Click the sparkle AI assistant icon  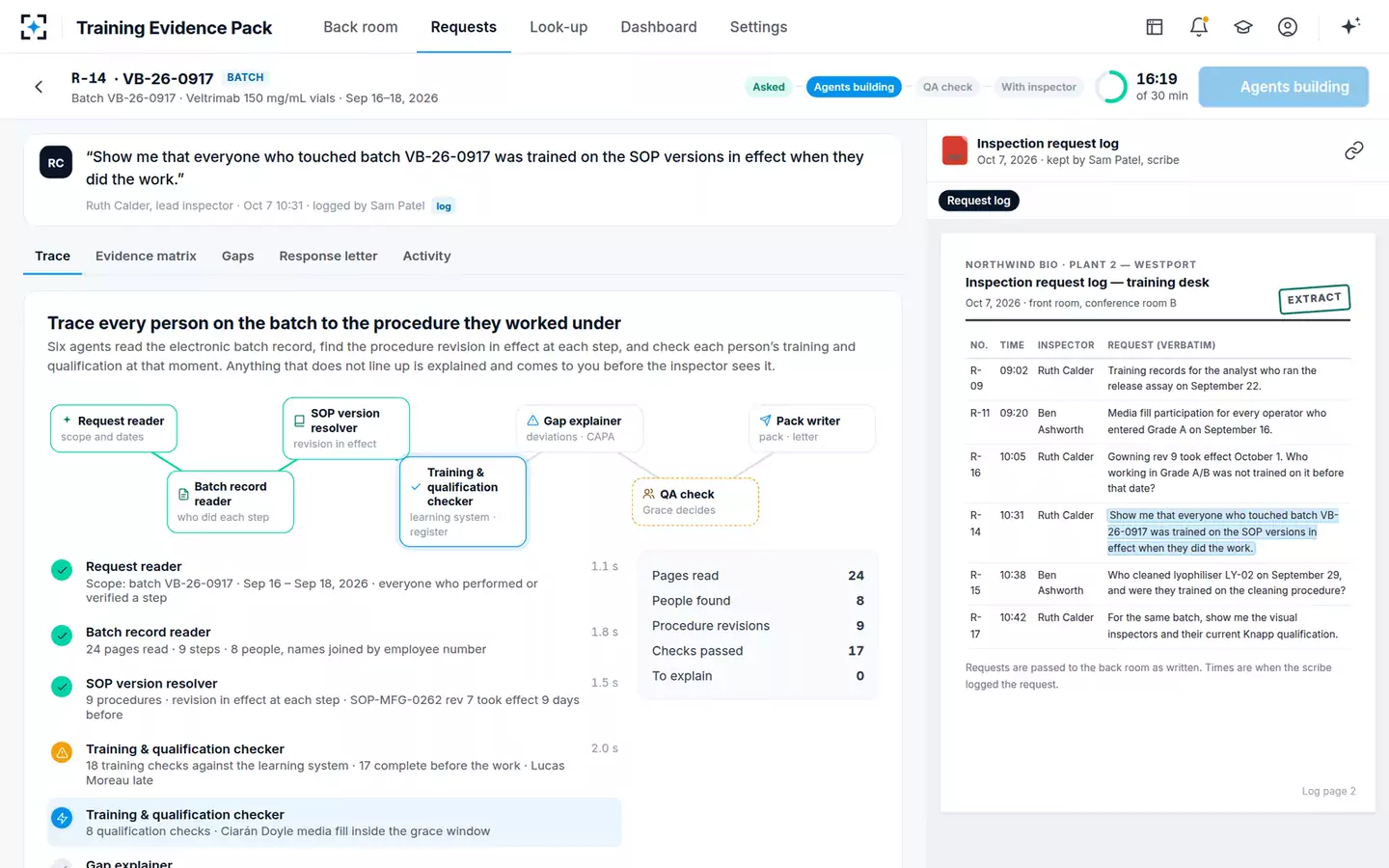(1350, 26)
